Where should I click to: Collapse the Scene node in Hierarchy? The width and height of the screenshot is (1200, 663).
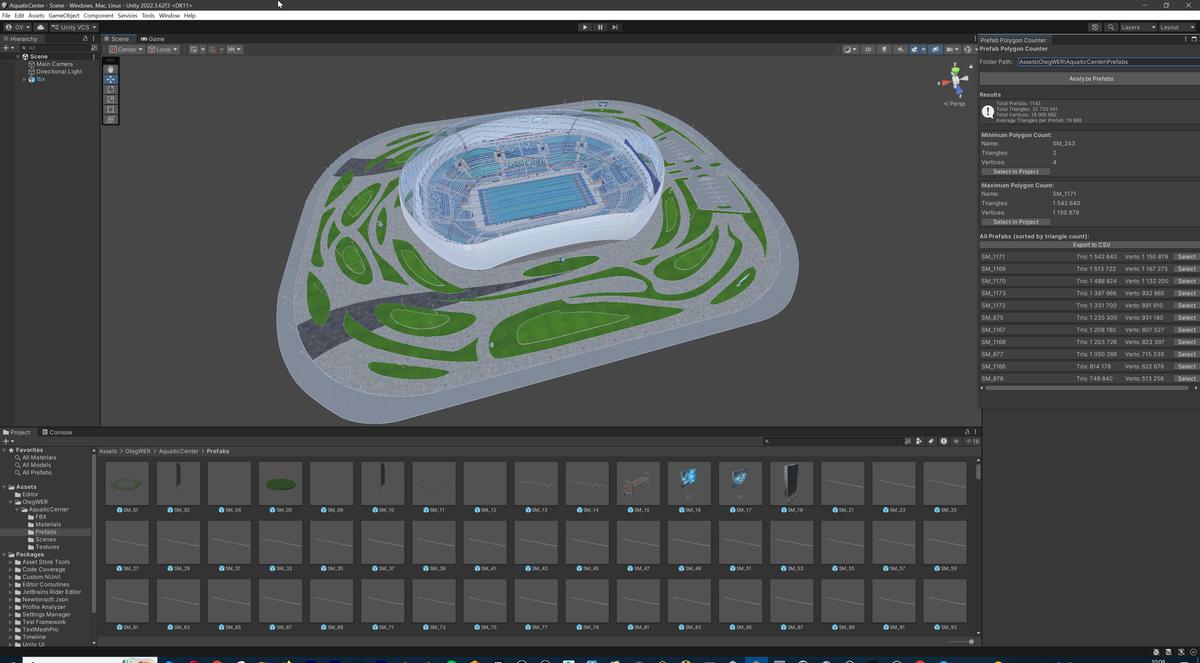pyautogui.click(x=17, y=57)
